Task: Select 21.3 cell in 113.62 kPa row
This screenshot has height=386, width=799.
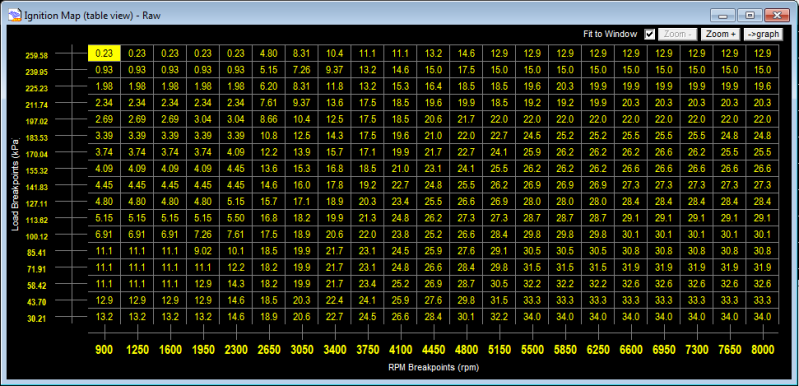Action: pos(367,217)
